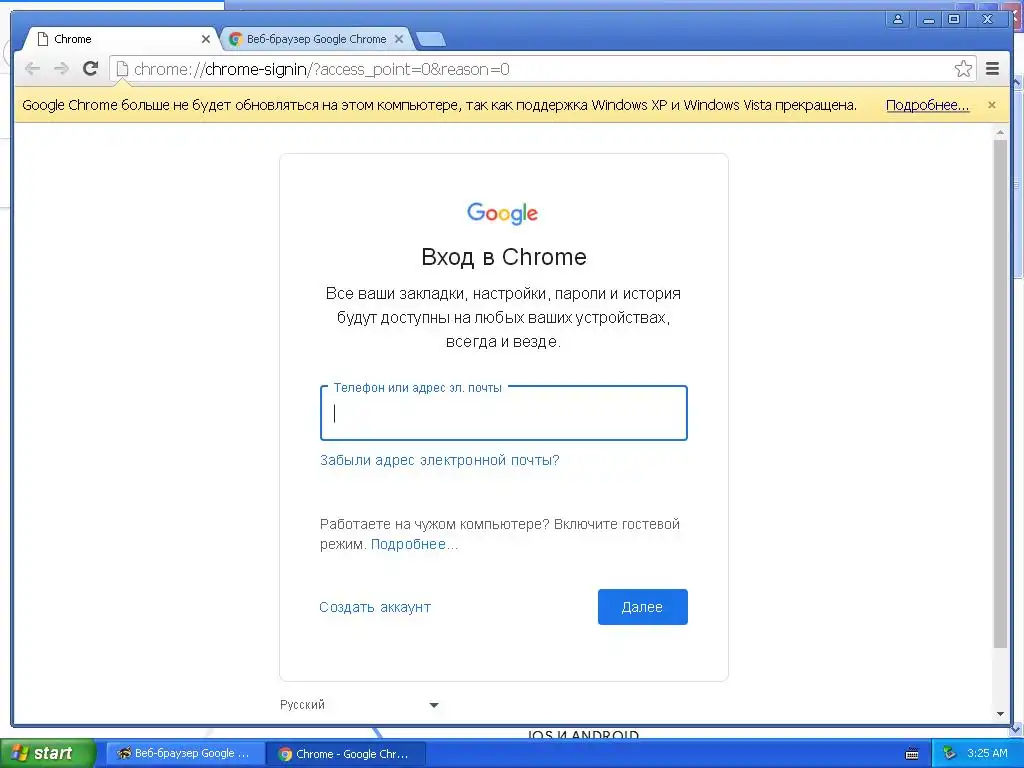Click the 3:25 AM clock

987,754
